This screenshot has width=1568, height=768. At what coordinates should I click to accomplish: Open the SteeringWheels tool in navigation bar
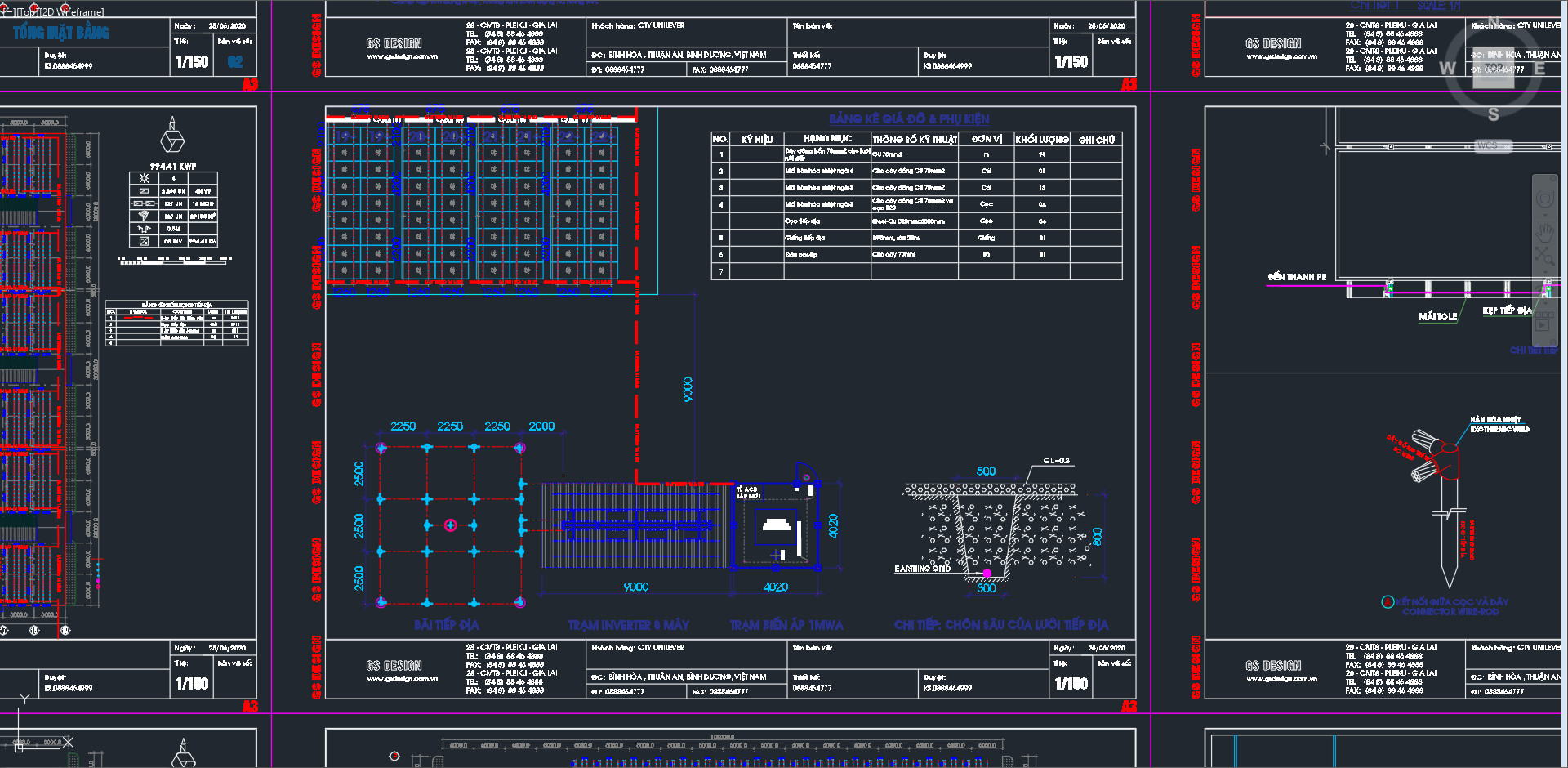point(1544,199)
